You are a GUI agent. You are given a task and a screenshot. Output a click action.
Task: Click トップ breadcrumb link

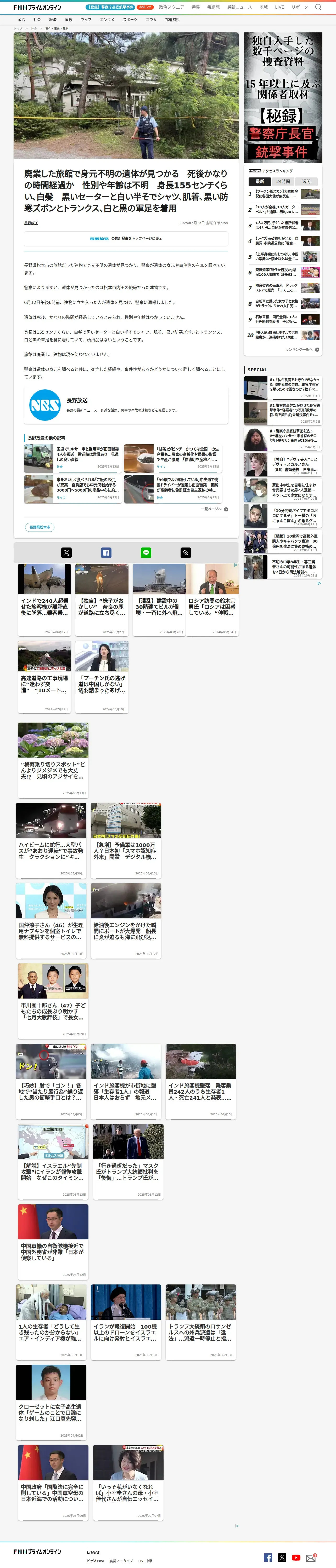(x=18, y=28)
